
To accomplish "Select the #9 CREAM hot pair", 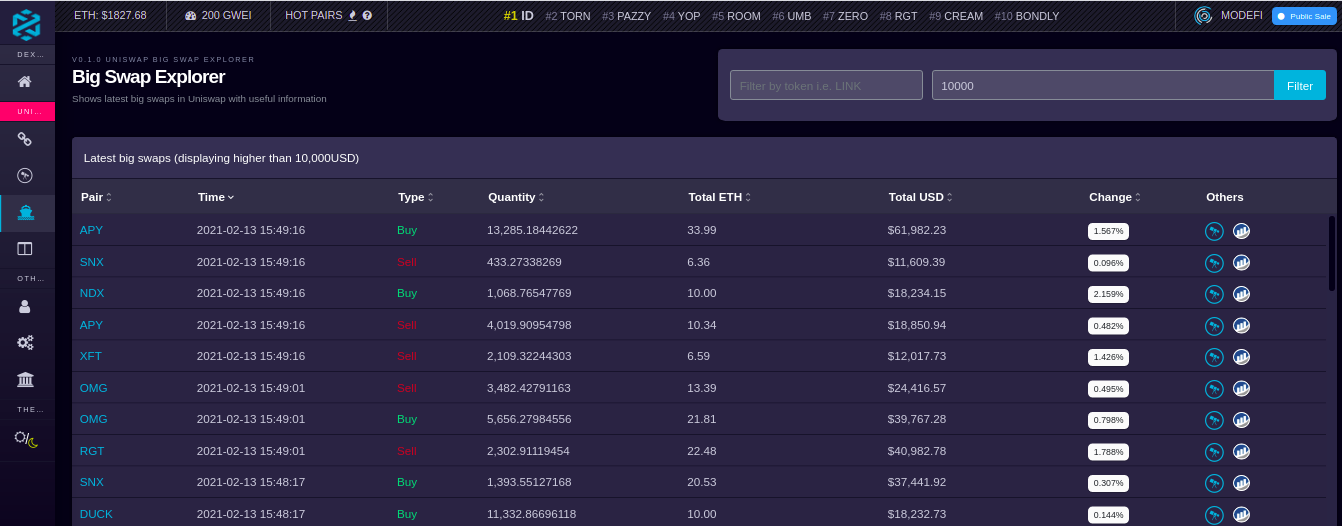I will (x=956, y=16).
